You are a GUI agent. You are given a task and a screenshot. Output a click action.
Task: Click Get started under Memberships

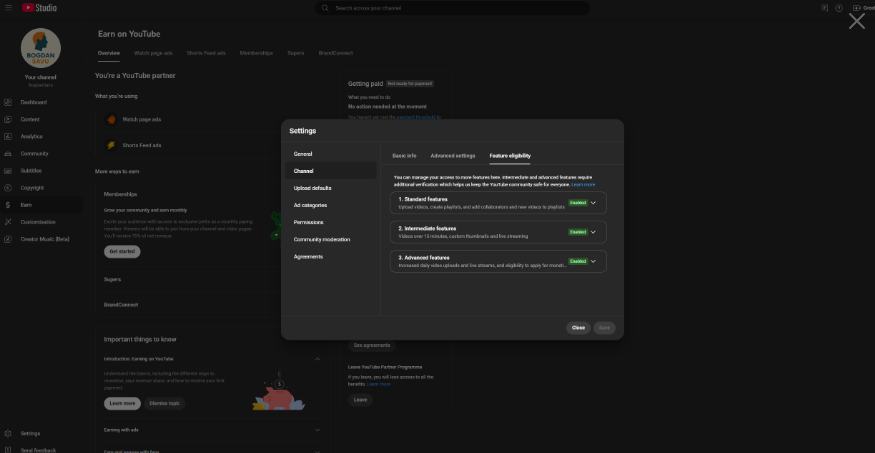coord(122,252)
